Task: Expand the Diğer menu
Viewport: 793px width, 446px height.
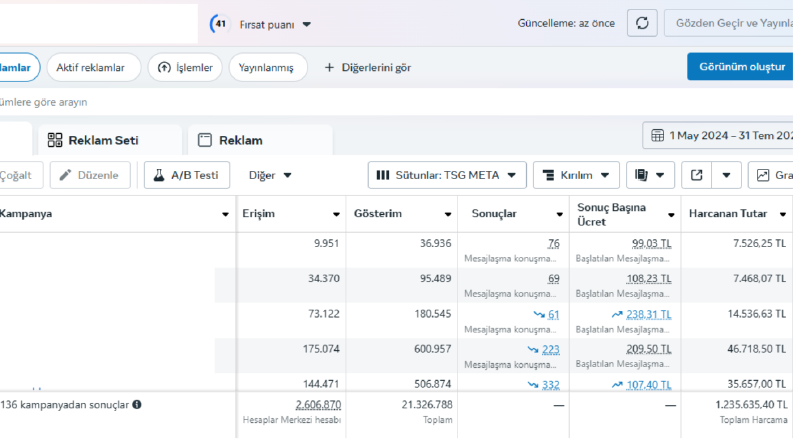Action: pos(270,175)
